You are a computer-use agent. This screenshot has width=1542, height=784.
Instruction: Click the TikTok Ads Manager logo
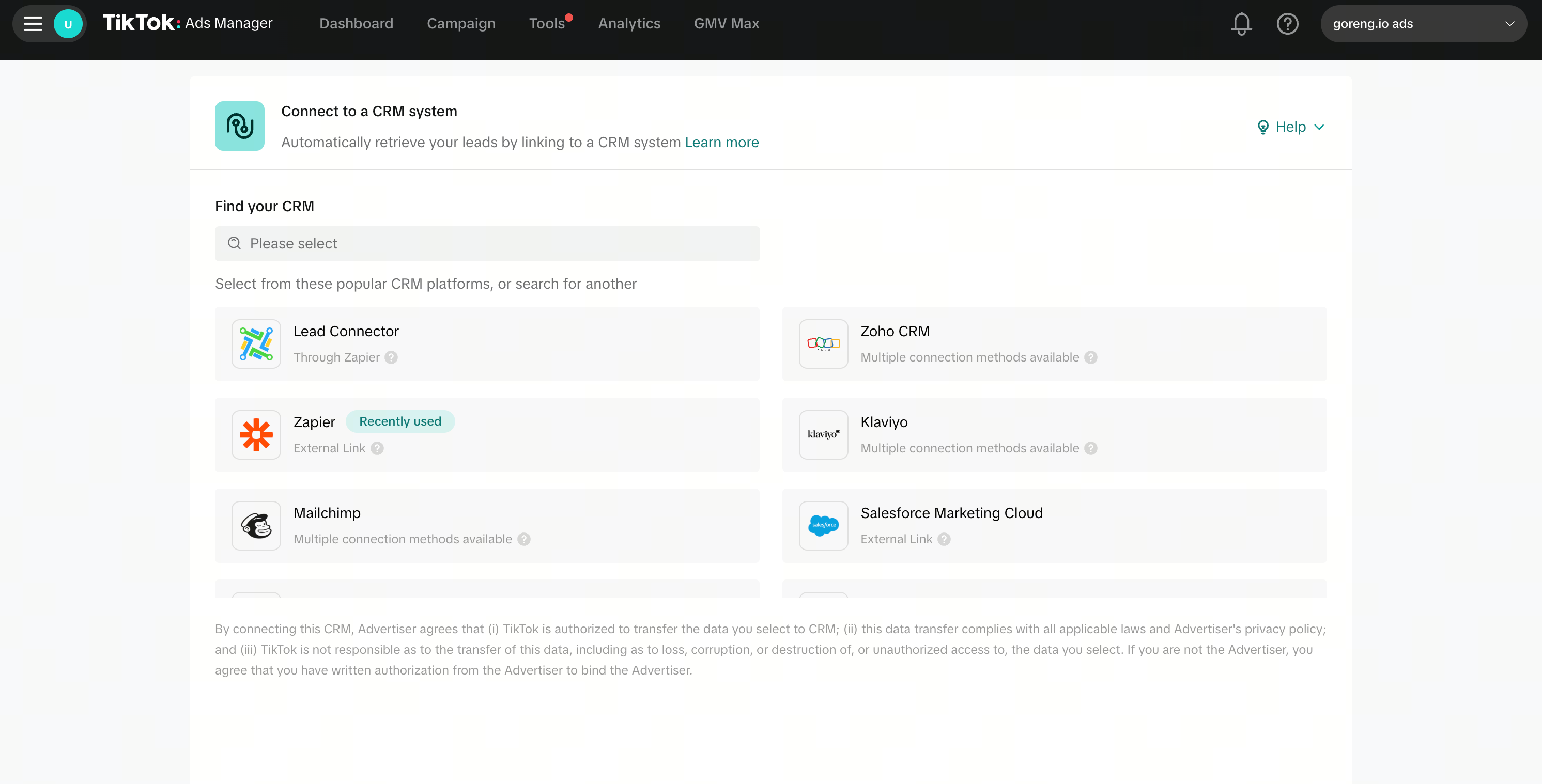(x=188, y=23)
